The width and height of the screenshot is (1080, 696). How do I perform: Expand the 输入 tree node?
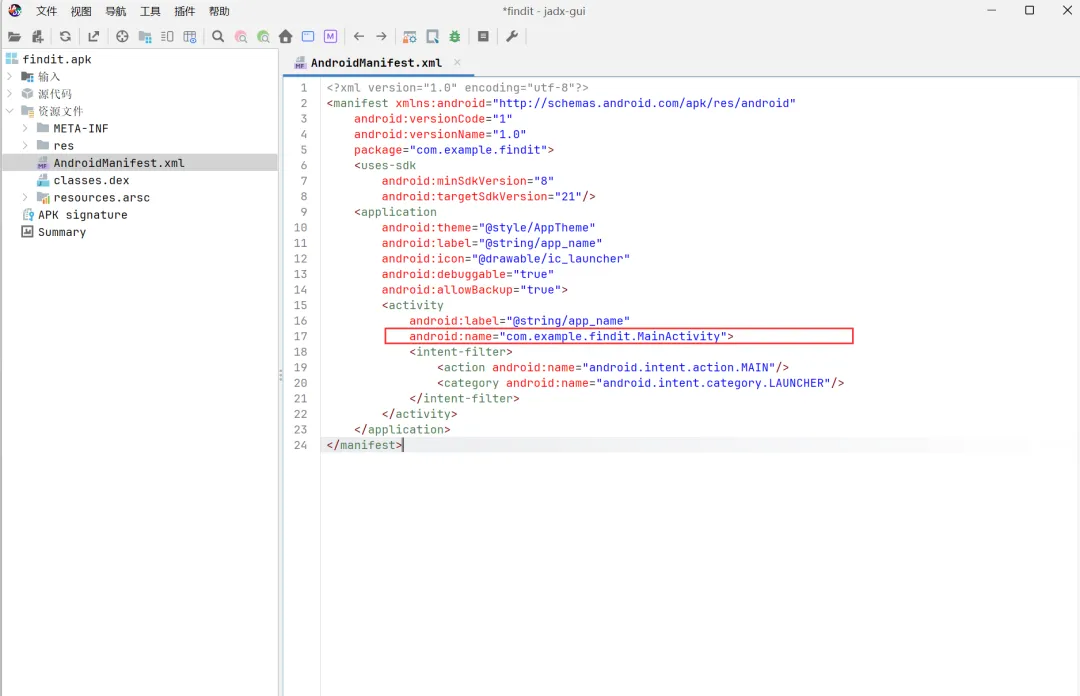10,76
